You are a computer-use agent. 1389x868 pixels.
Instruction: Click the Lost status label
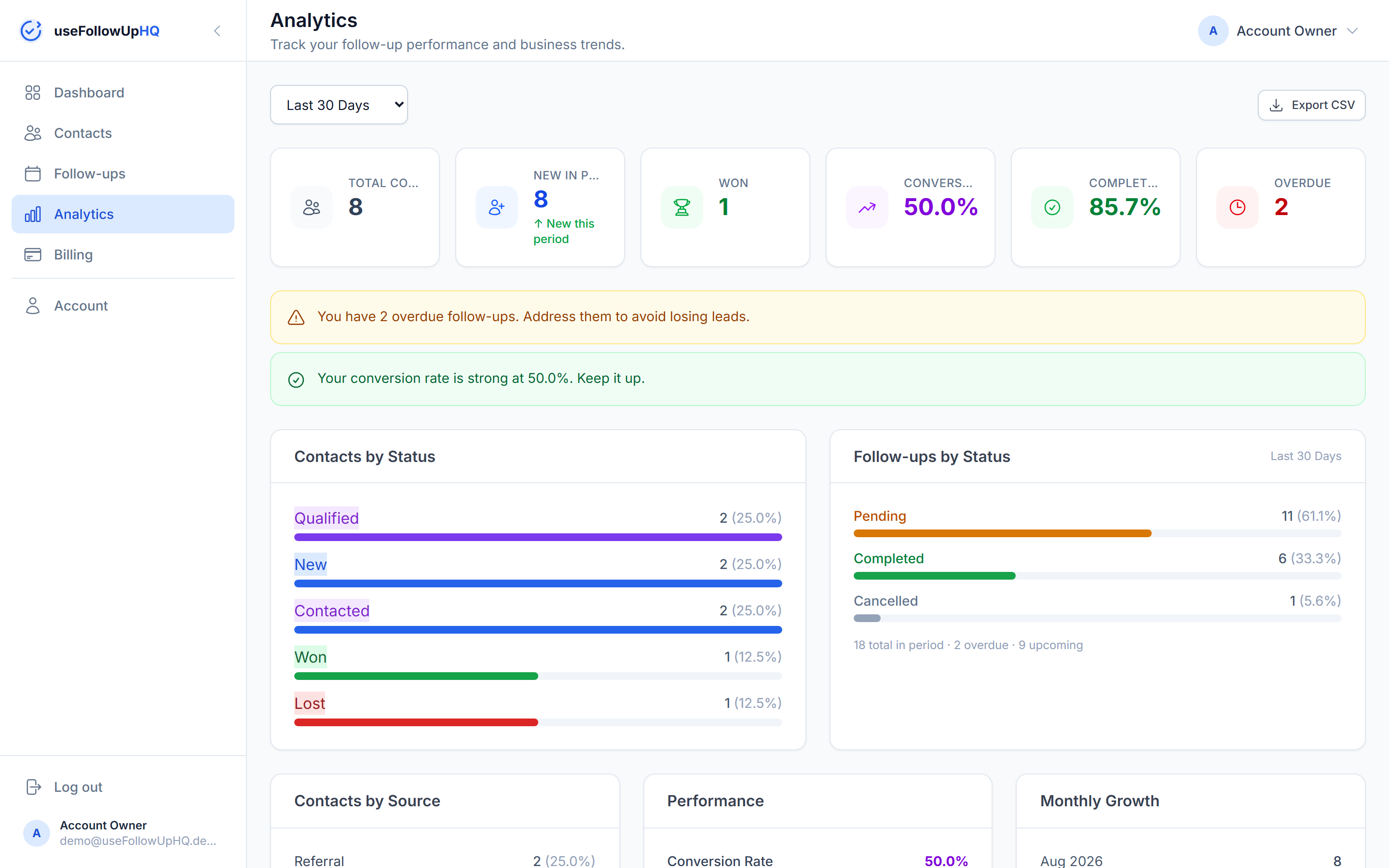tap(310, 703)
